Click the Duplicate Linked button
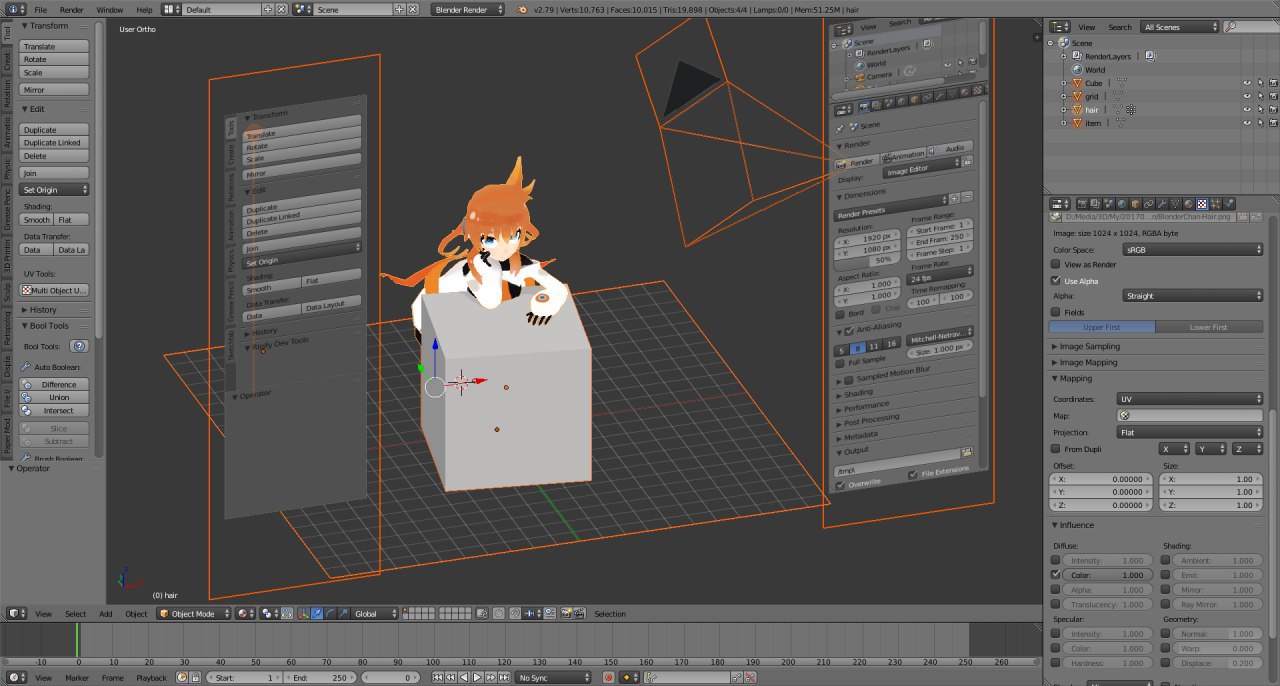Screen dimensions: 1280x686 tap(55, 143)
